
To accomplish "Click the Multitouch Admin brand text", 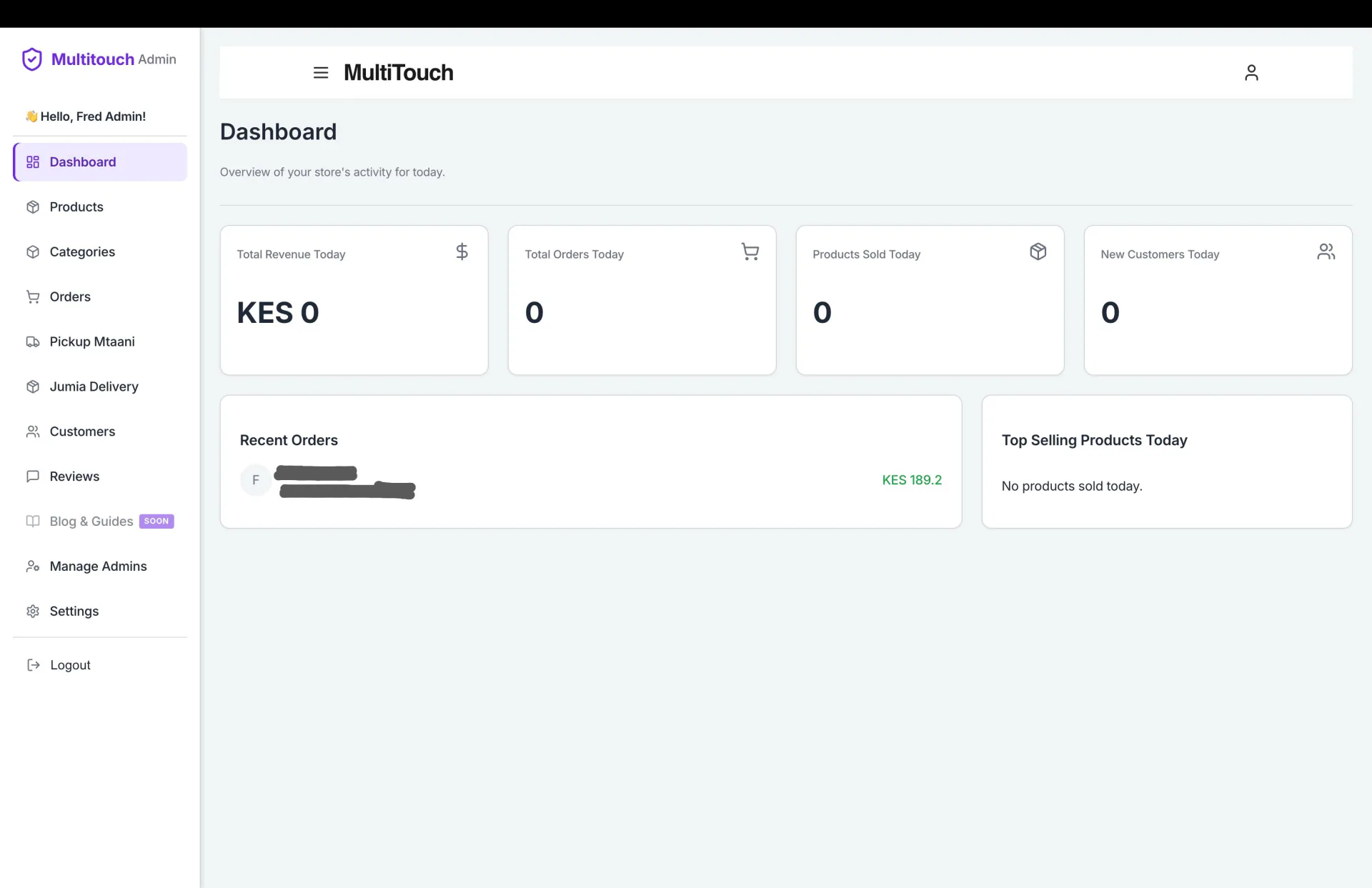I will click(114, 59).
